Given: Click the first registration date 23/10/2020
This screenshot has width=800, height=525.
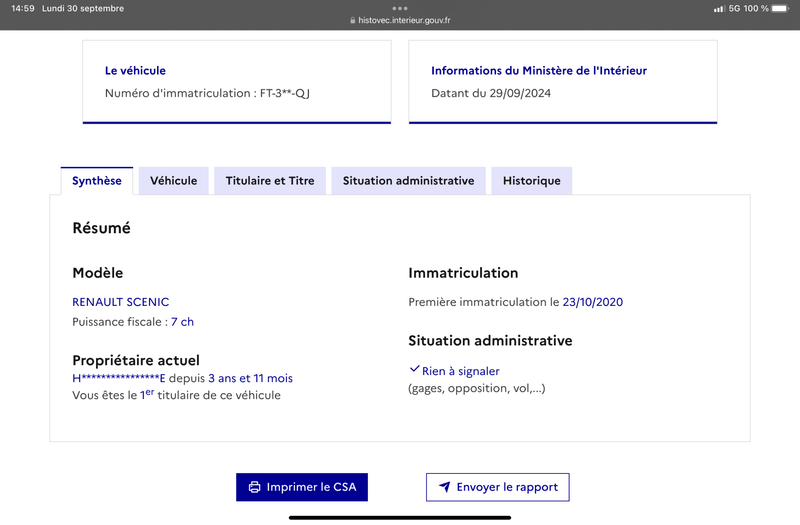Looking at the screenshot, I should pyautogui.click(x=592, y=302).
